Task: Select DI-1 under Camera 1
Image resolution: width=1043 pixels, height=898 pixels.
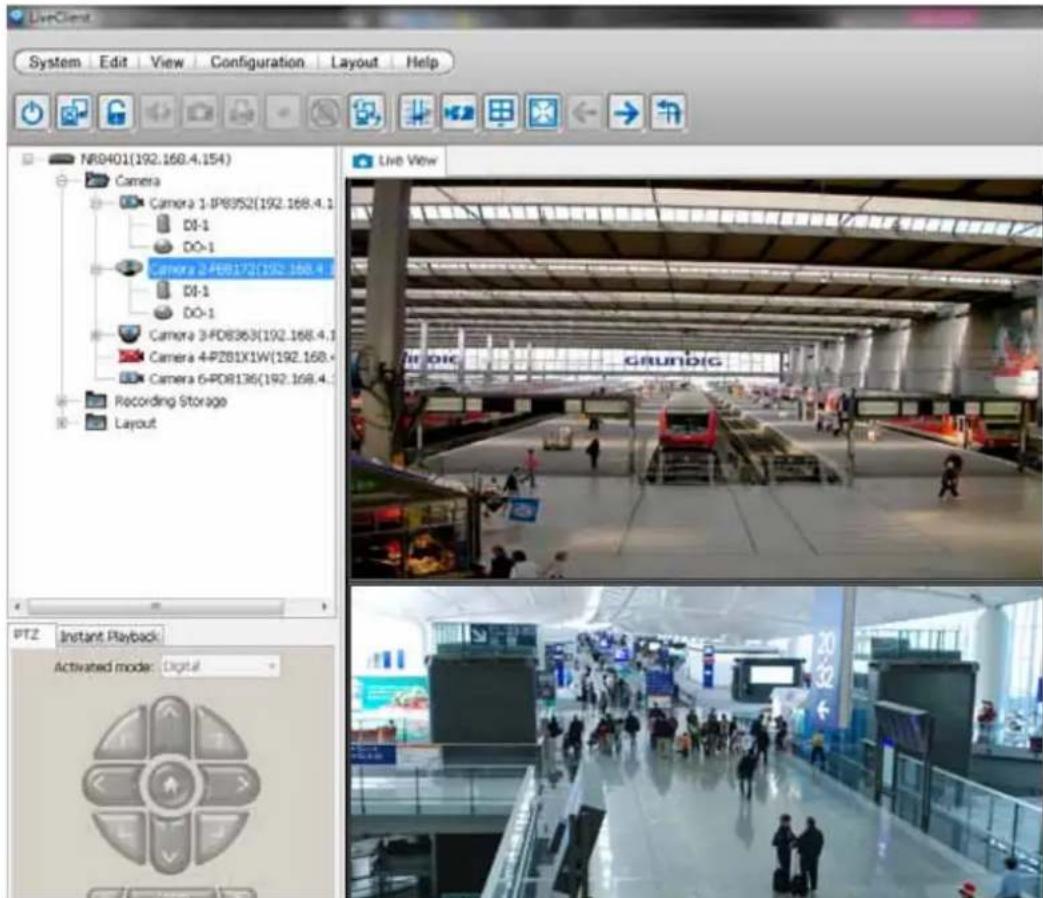Action: [x=196, y=225]
